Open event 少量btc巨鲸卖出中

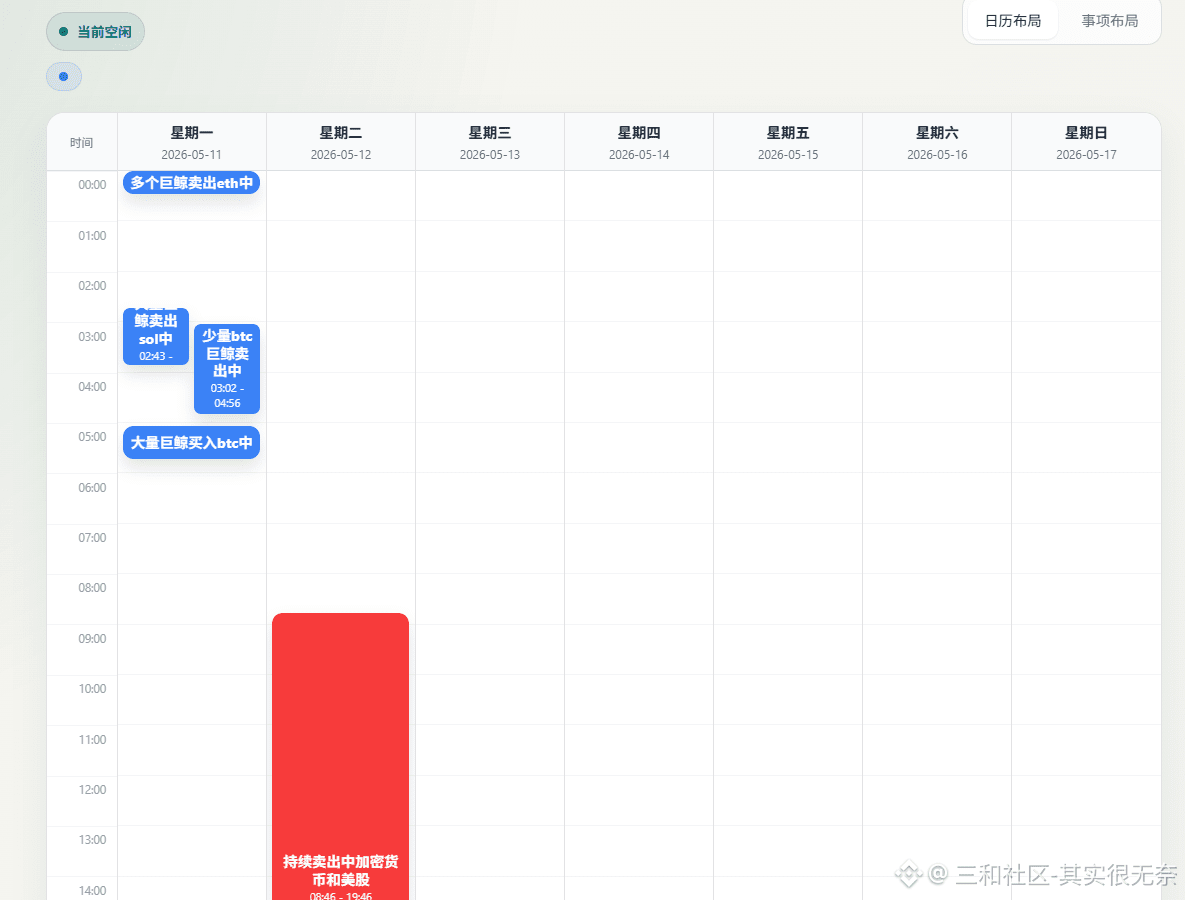click(x=227, y=369)
